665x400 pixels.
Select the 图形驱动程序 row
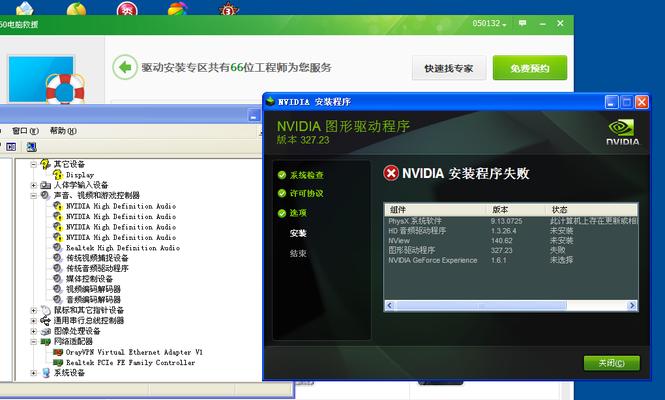(511, 250)
